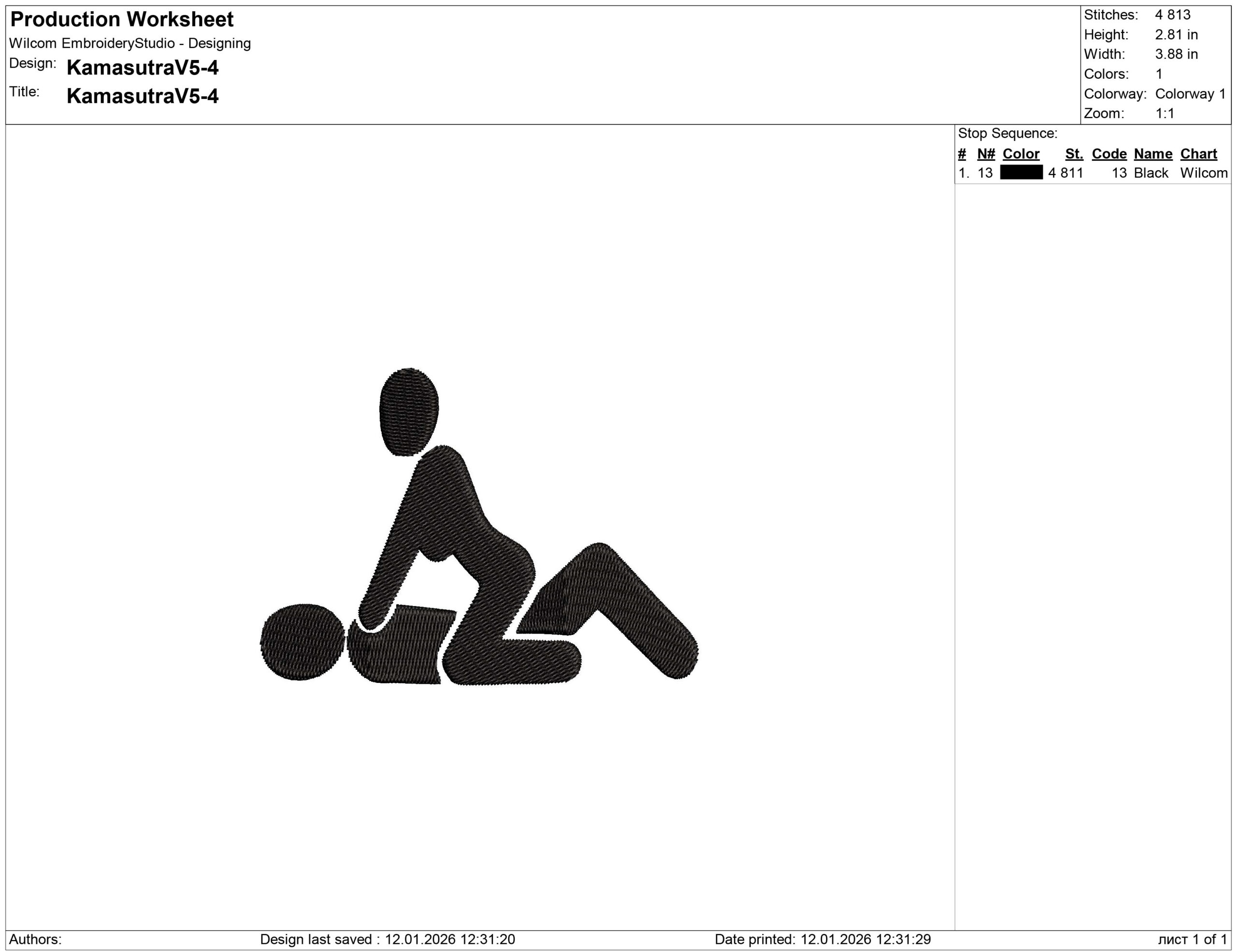This screenshot has height=952, width=1237.
Task: Click the Stitches count 4 813
Action: tap(1172, 14)
